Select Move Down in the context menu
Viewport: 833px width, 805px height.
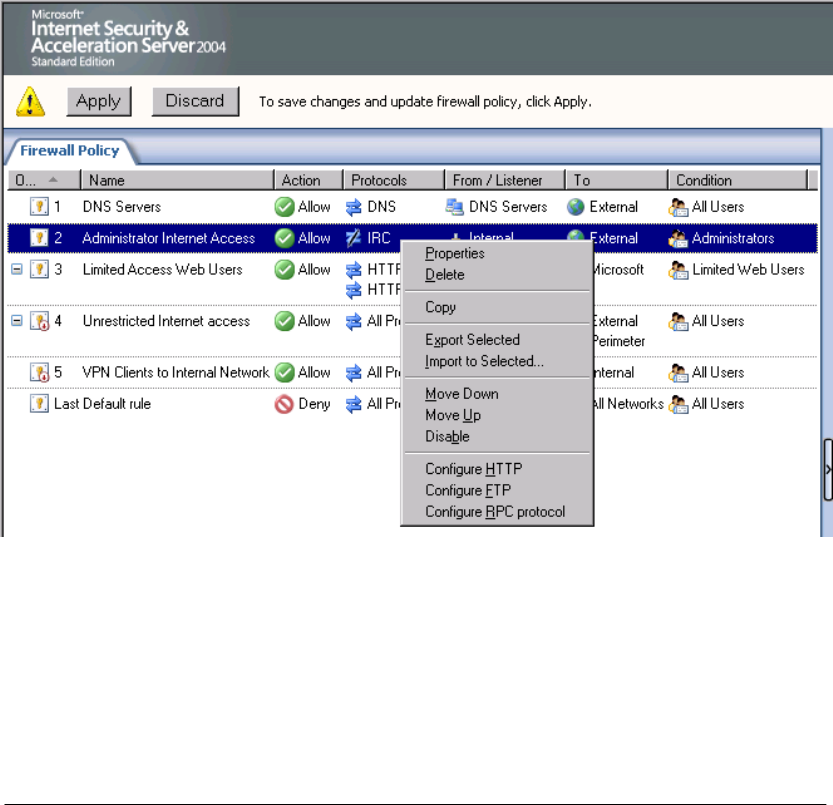point(461,394)
